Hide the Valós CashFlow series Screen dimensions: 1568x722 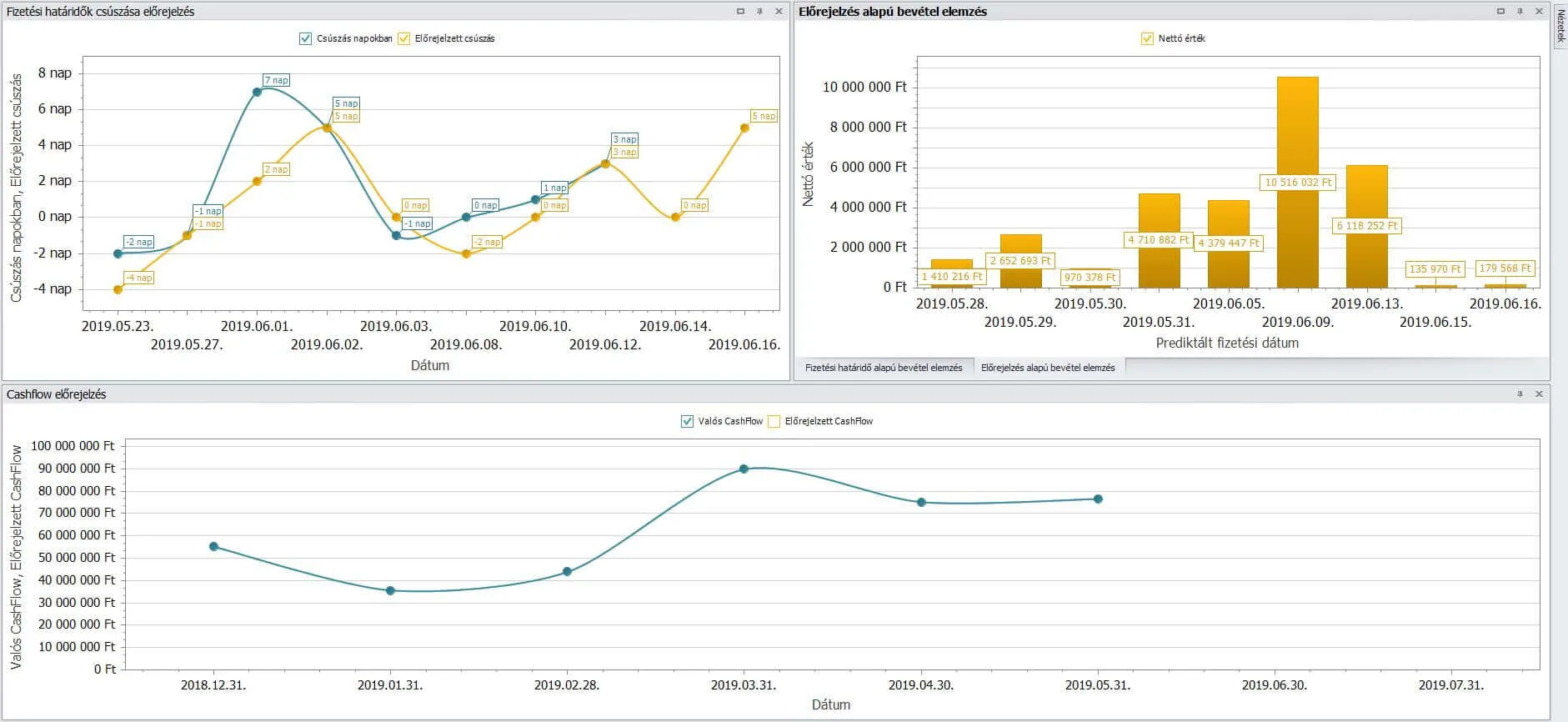point(687,421)
